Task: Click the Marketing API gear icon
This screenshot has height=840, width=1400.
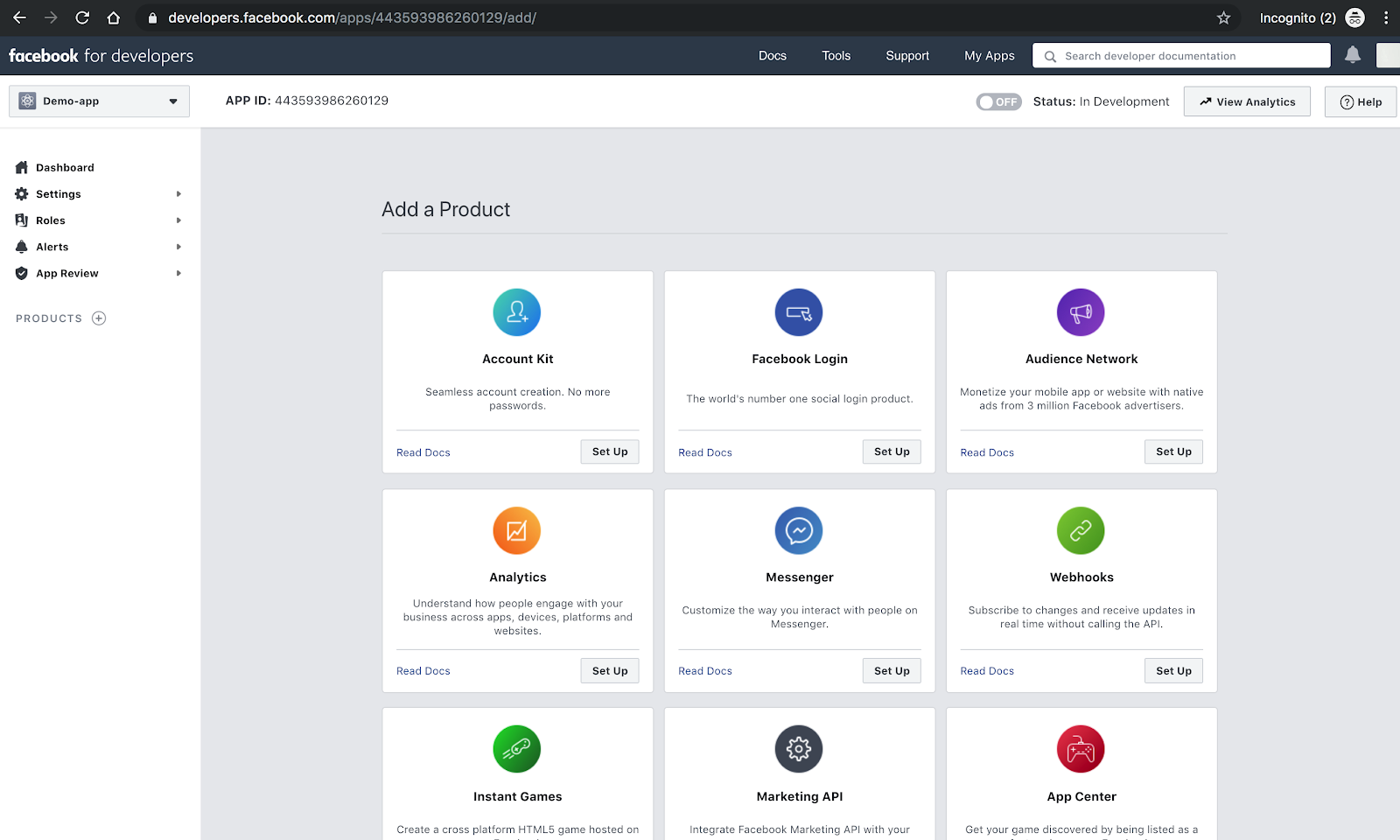Action: click(x=799, y=749)
